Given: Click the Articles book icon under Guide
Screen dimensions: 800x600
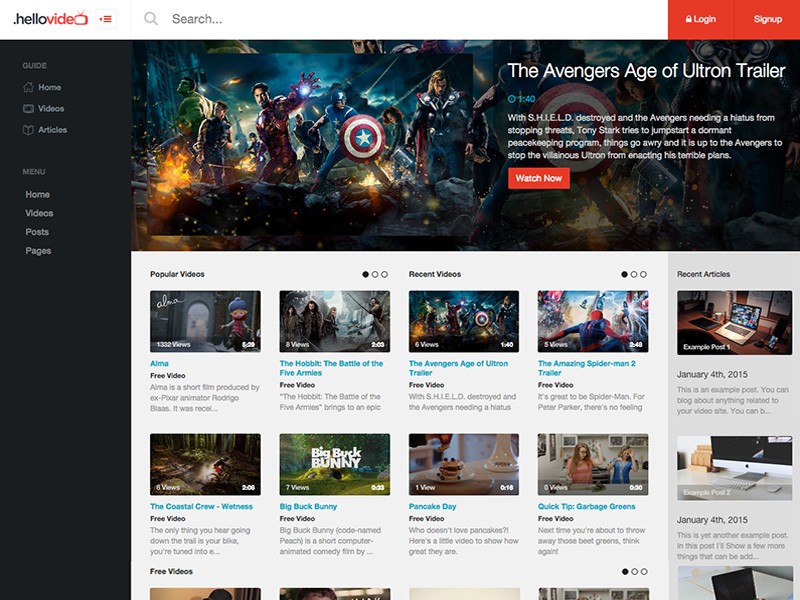Looking at the screenshot, I should click(29, 130).
